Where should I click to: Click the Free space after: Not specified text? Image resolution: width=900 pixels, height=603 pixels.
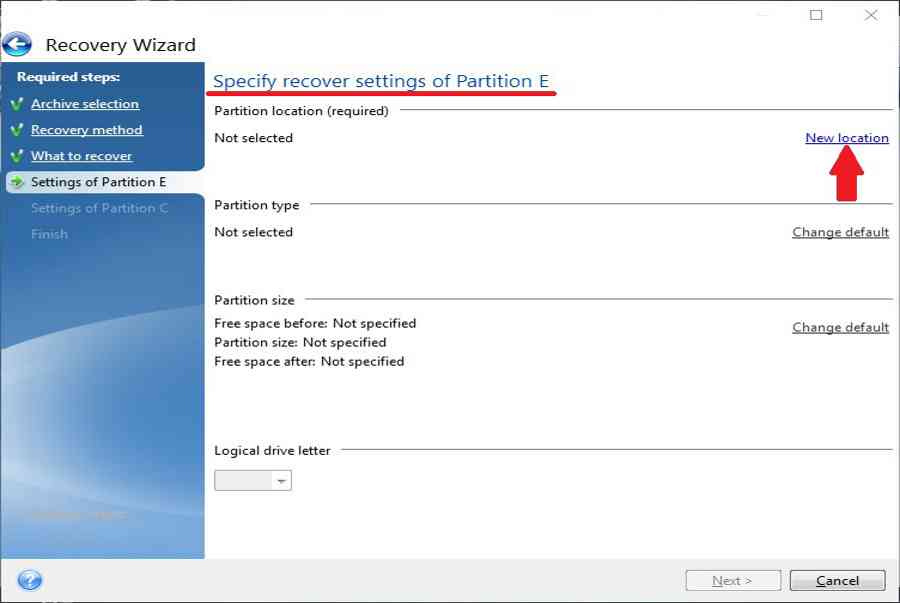pyautogui.click(x=309, y=361)
